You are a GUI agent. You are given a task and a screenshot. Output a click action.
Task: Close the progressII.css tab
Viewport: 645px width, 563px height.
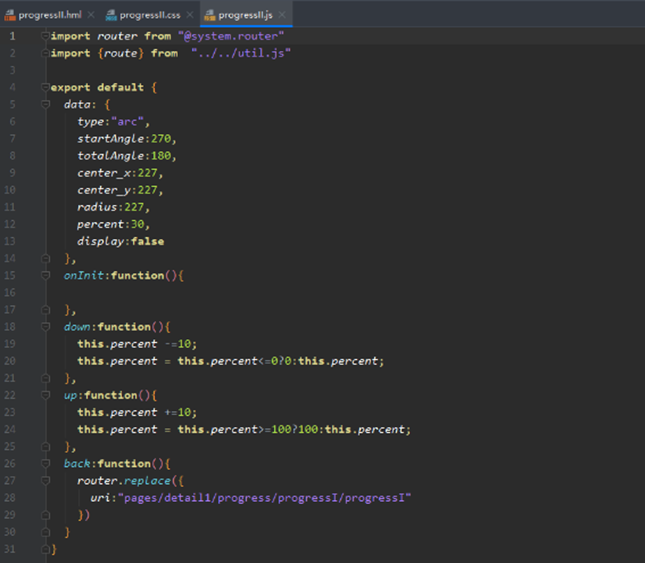[190, 15]
